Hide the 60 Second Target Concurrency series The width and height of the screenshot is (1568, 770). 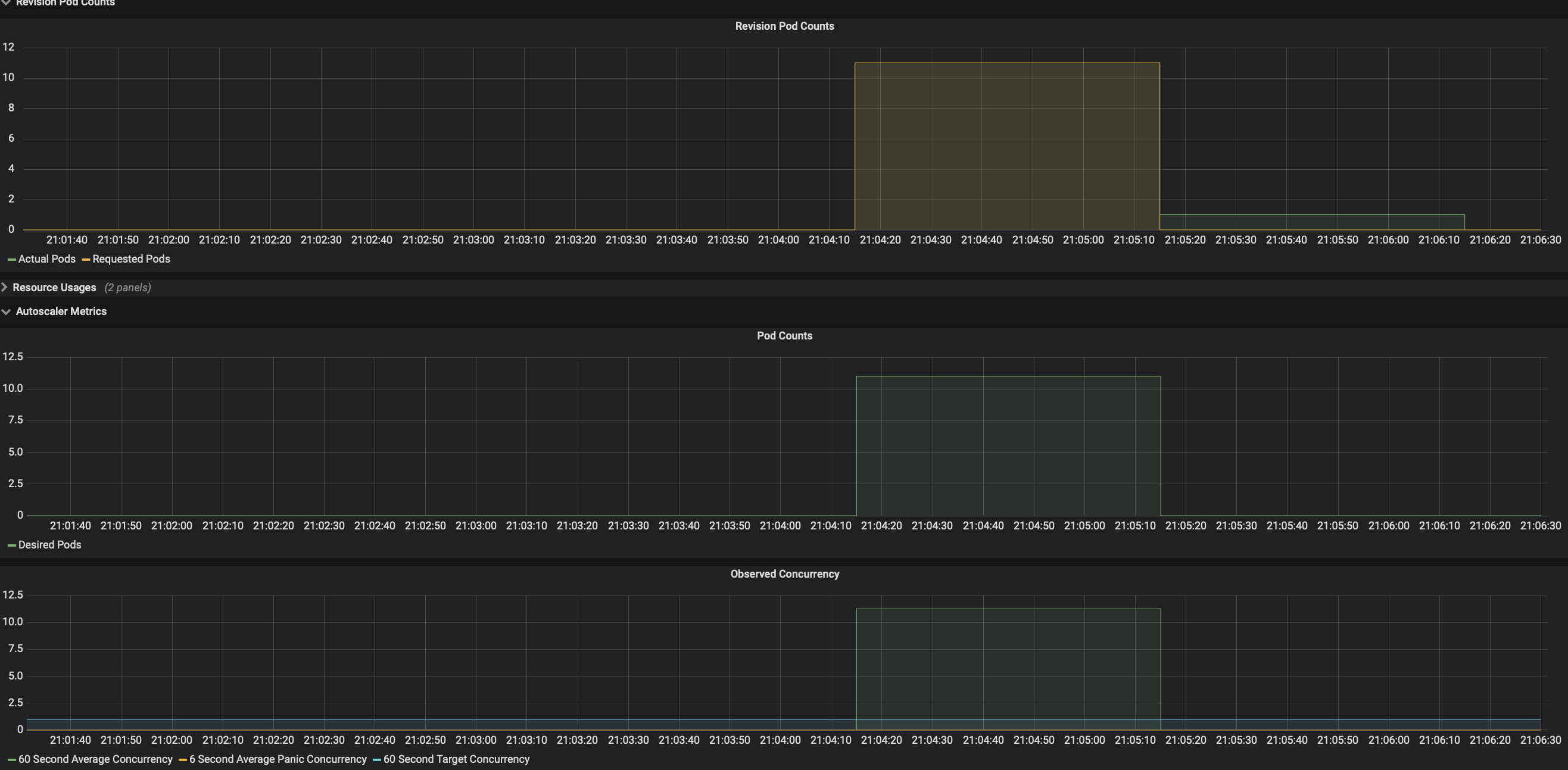point(457,759)
